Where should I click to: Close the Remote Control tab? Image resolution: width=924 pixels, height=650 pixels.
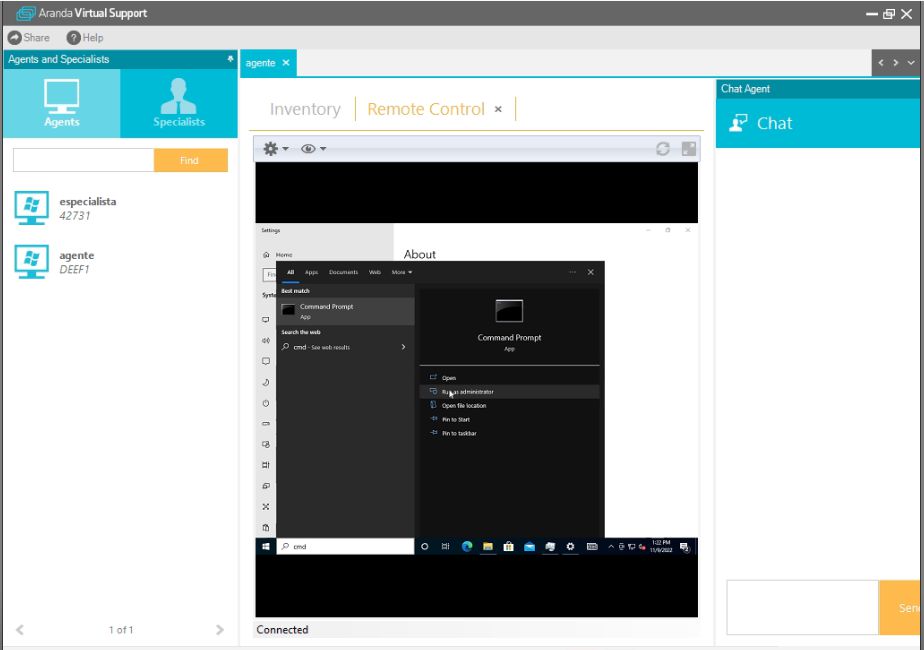tap(498, 109)
